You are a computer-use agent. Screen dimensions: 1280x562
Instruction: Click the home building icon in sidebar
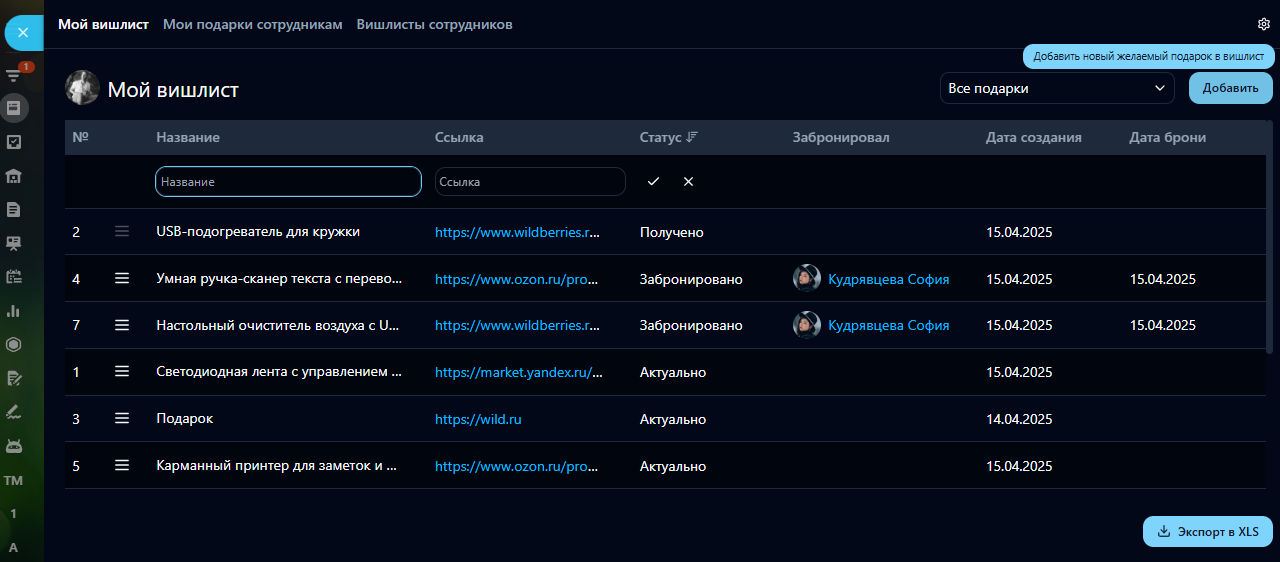tap(14, 176)
